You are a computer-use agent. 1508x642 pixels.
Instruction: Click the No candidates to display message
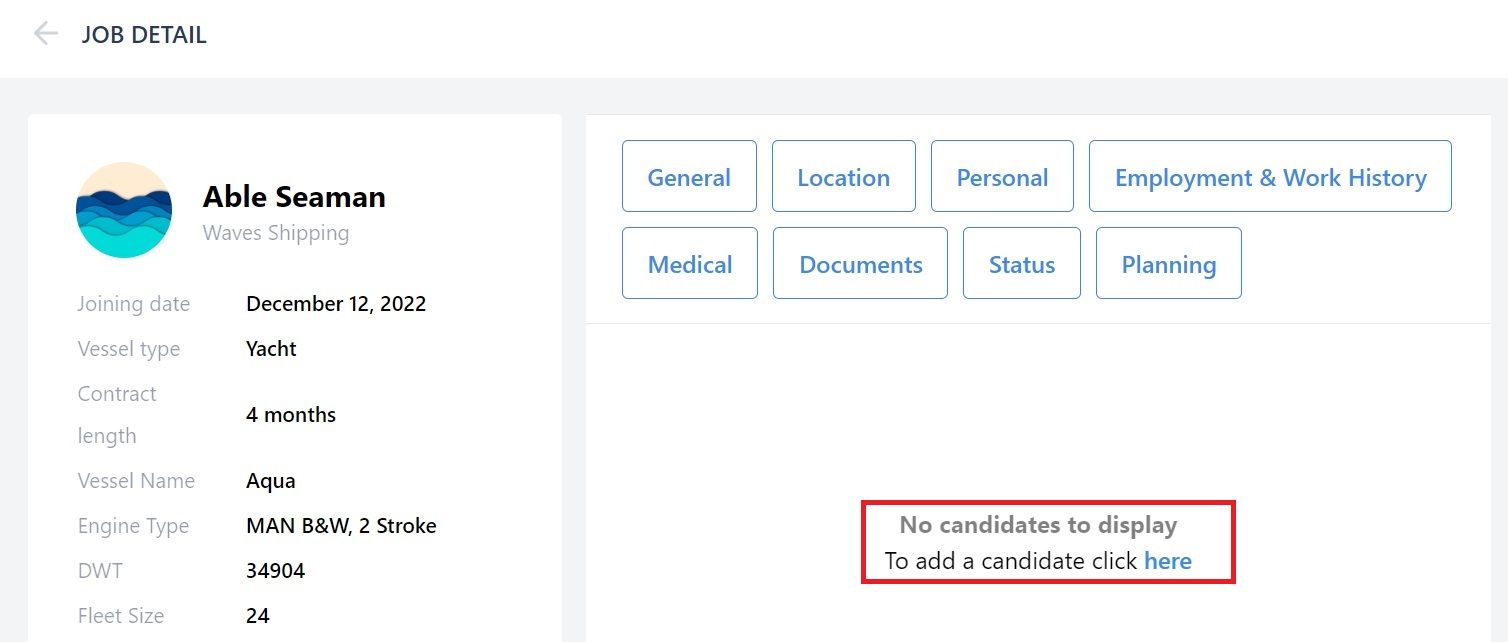[x=1038, y=525]
